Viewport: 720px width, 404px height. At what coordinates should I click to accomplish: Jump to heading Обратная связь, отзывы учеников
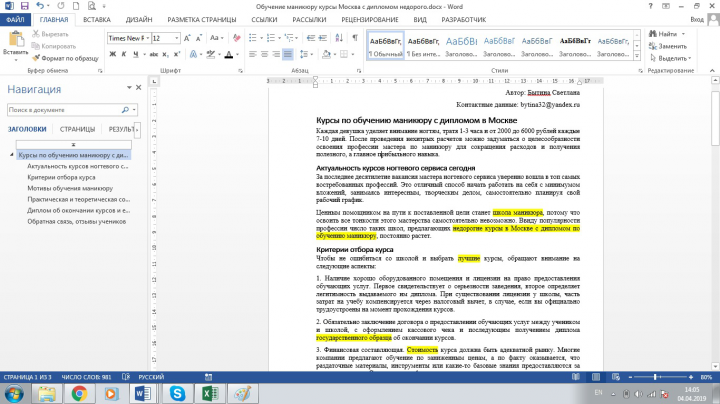coord(76,221)
